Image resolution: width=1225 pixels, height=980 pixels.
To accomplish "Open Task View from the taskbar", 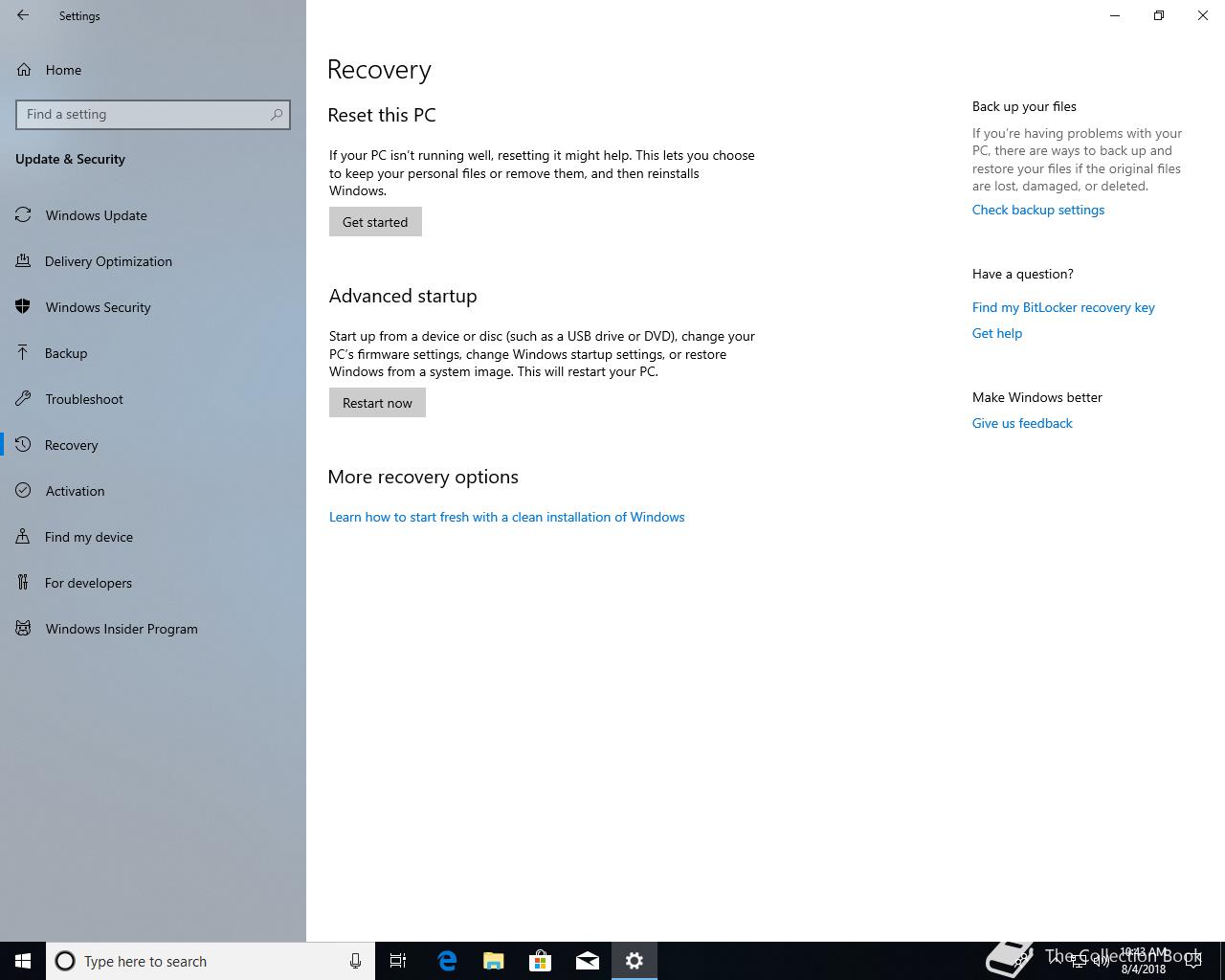I will tap(398, 961).
